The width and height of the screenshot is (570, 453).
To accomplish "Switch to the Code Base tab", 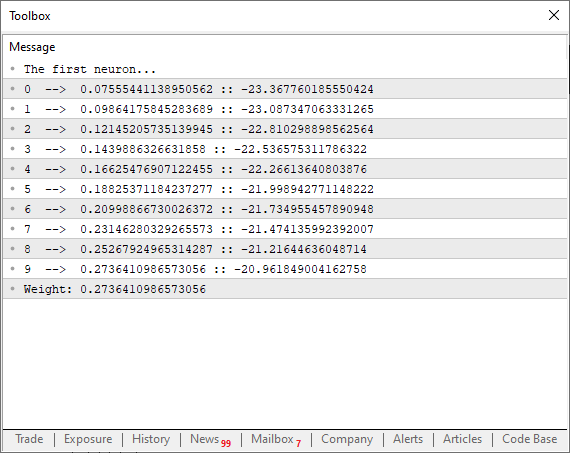I will [529, 439].
